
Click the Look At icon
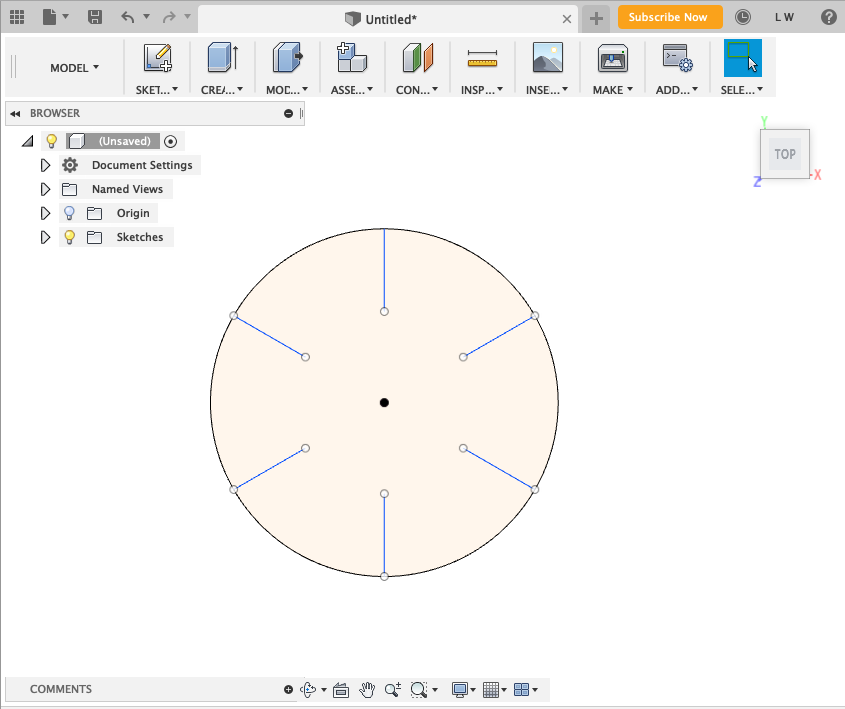pyautogui.click(x=341, y=689)
